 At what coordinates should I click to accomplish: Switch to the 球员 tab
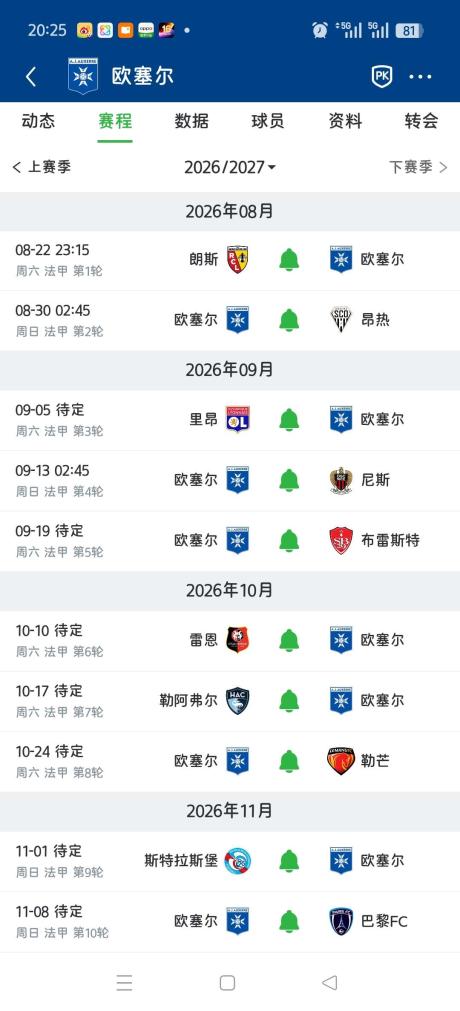268,121
